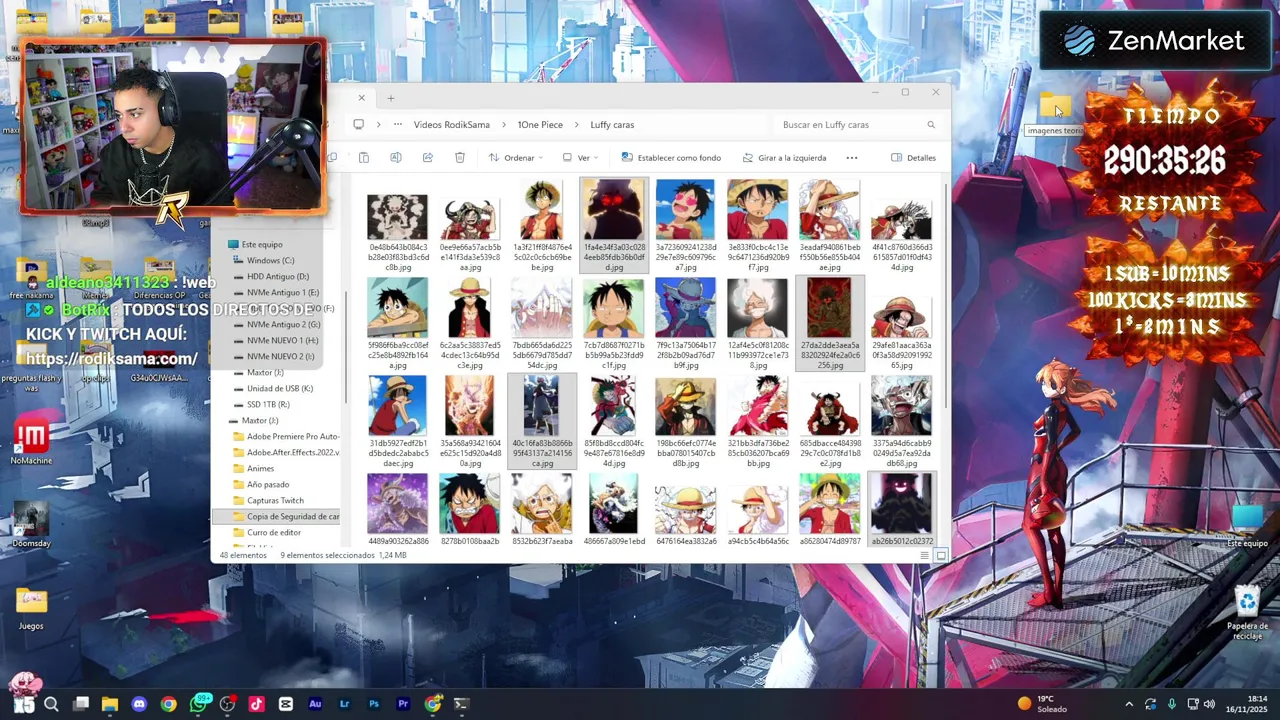
Task: Show hidden system tray icons chevron
Action: (1129, 704)
